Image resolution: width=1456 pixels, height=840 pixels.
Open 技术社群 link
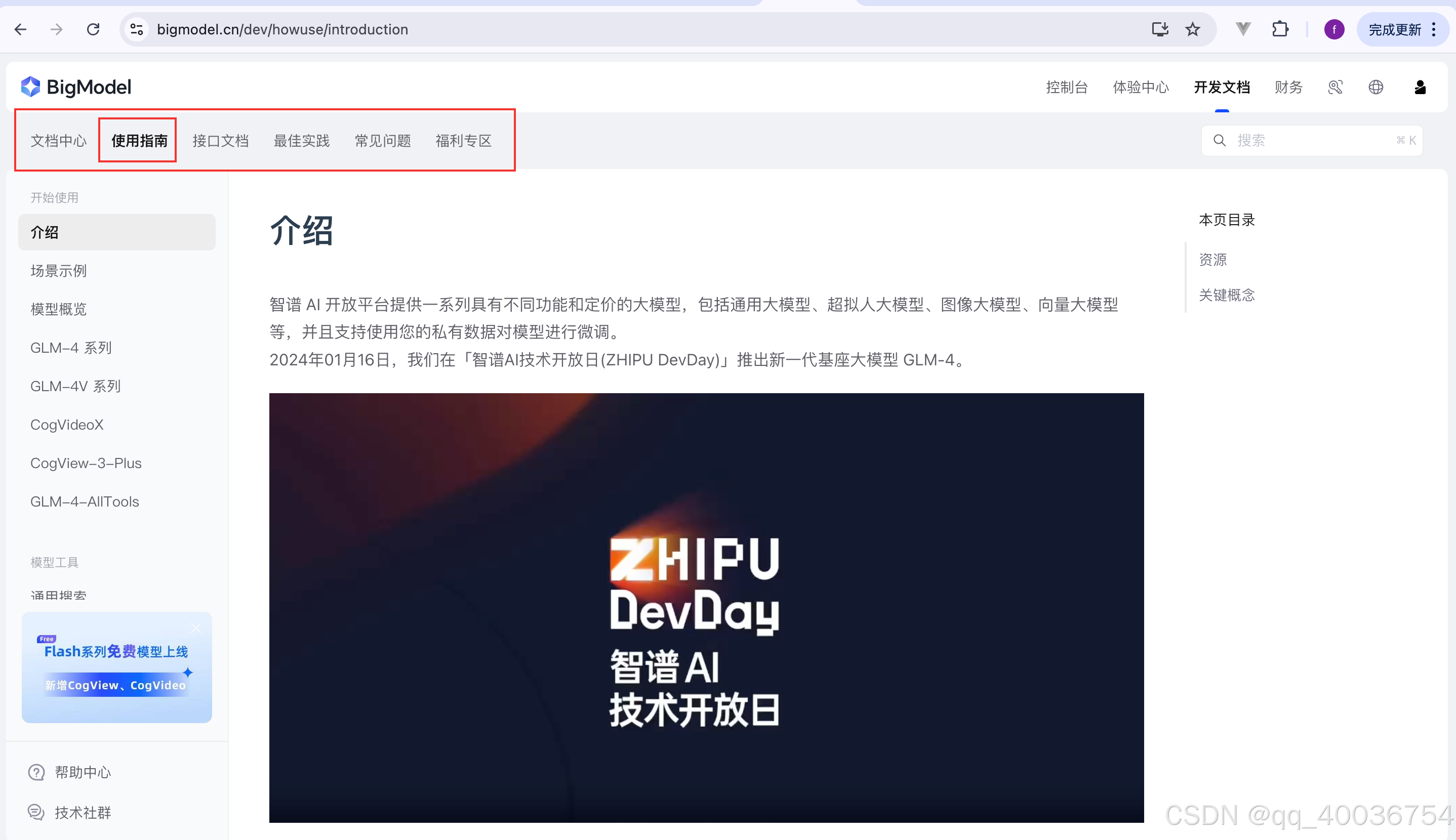pos(83,812)
